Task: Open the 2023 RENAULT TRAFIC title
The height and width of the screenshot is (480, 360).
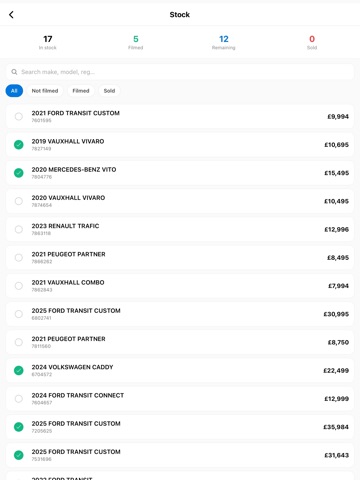Action: click(65, 226)
